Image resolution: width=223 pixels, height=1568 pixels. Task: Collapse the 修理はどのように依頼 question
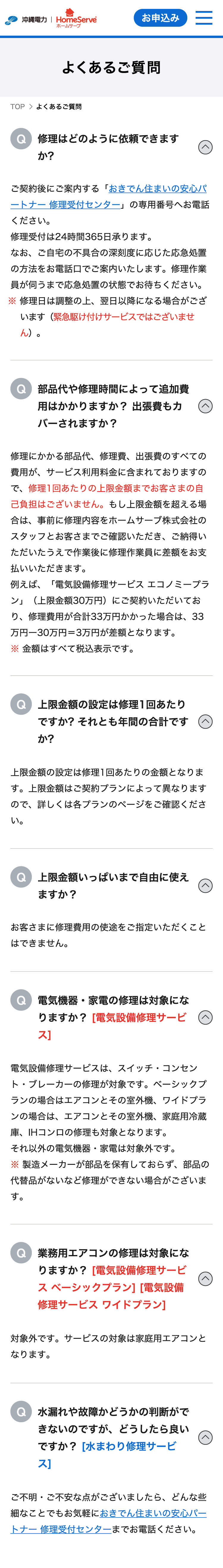[x=205, y=147]
